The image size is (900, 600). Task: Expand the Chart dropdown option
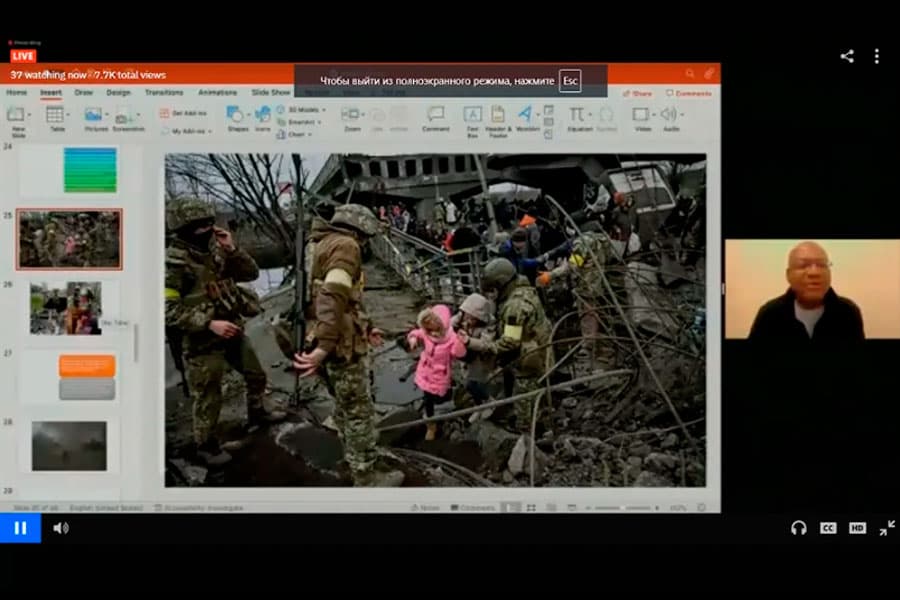295,134
